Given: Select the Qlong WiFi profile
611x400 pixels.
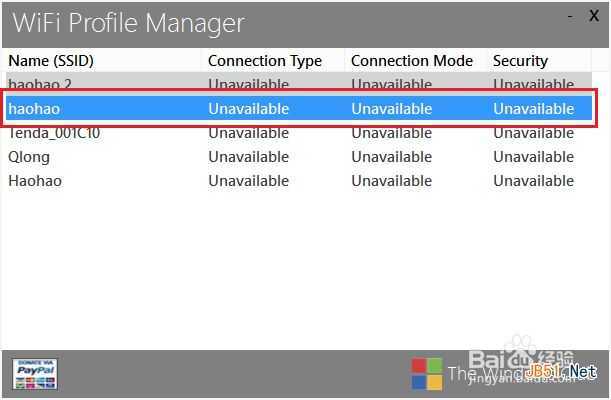Looking at the screenshot, I should coord(29,157).
